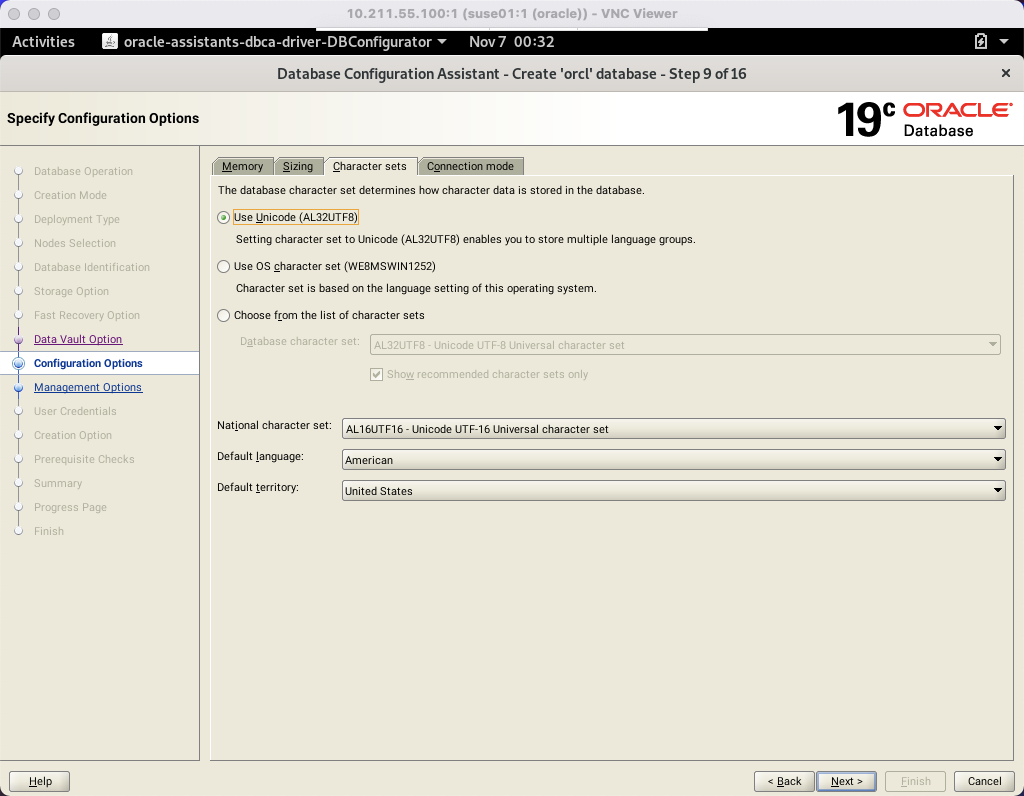Click User Credentials step in sidebar

75,411
